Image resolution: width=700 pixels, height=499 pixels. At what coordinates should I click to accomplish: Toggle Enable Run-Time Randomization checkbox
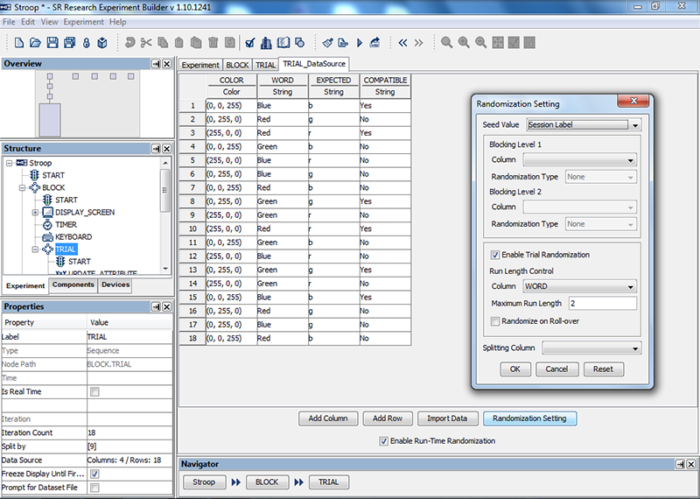[384, 441]
